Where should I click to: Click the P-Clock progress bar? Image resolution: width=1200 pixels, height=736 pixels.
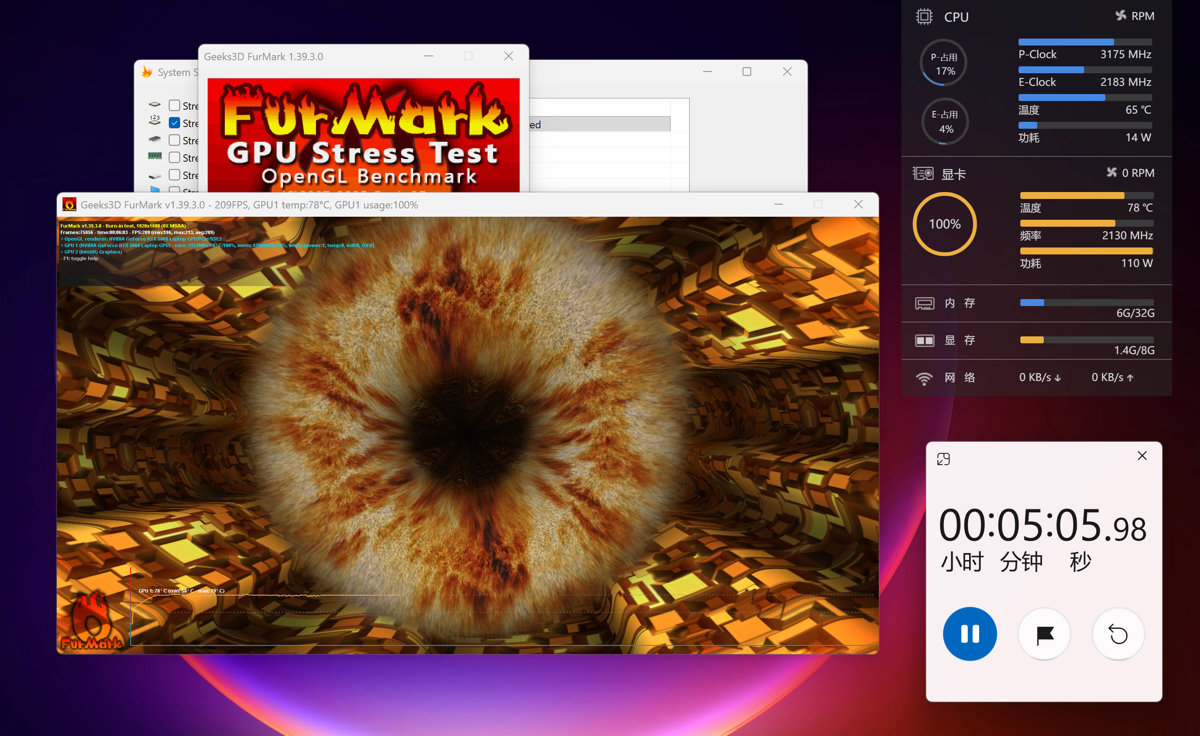1085,42
